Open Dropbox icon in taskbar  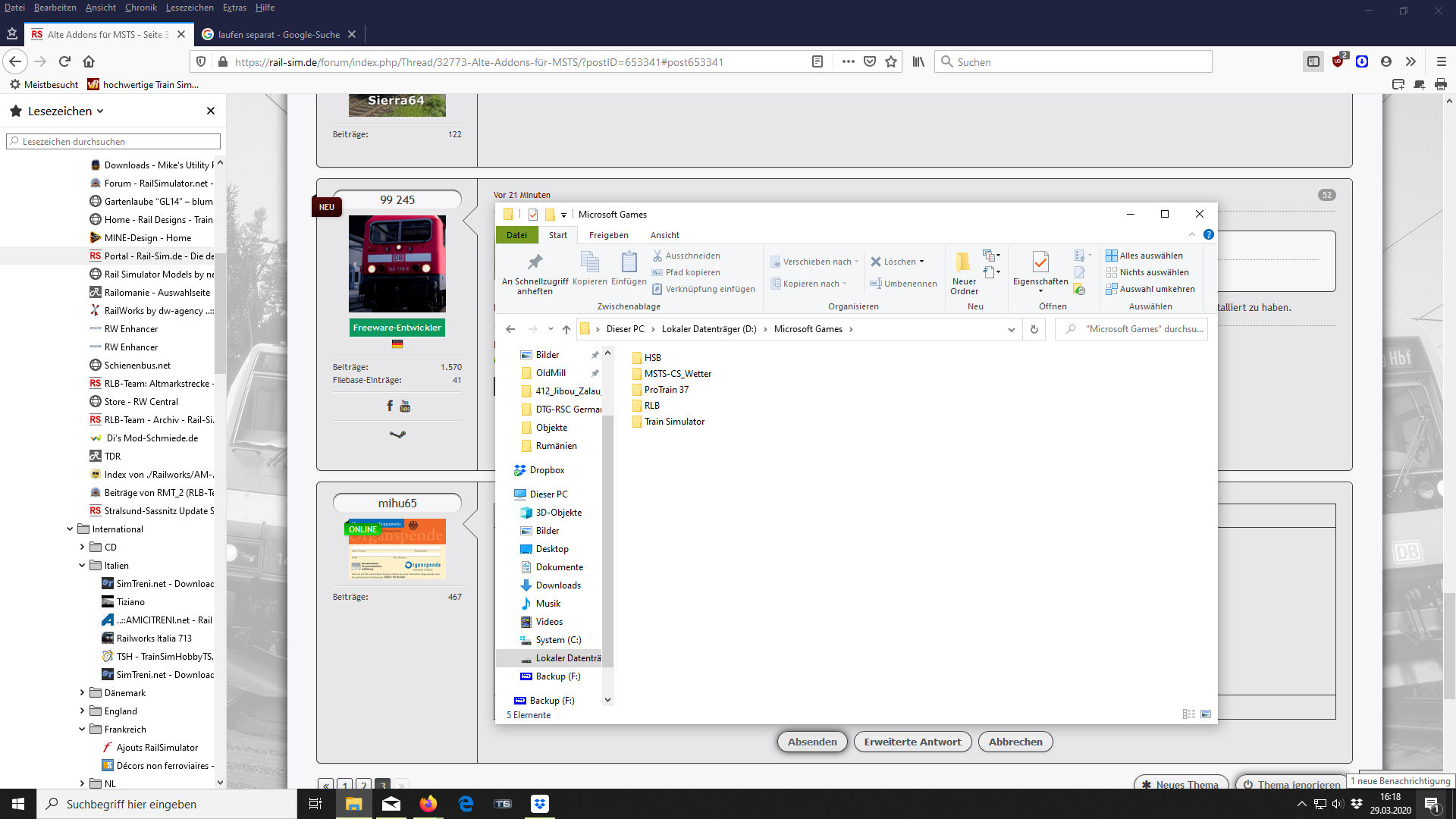click(x=540, y=804)
